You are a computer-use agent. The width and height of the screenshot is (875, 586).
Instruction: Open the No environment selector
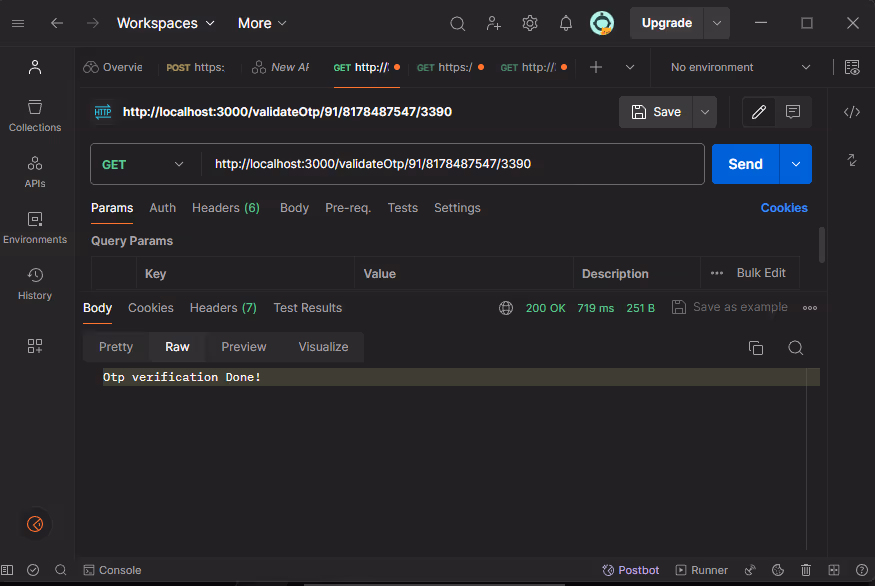click(x=741, y=68)
